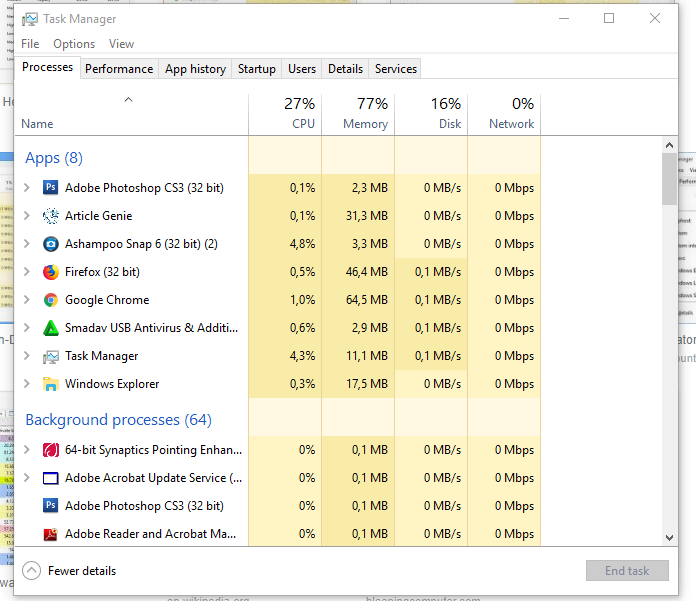Open the File menu
Image resolution: width=696 pixels, height=601 pixels.
coord(30,44)
